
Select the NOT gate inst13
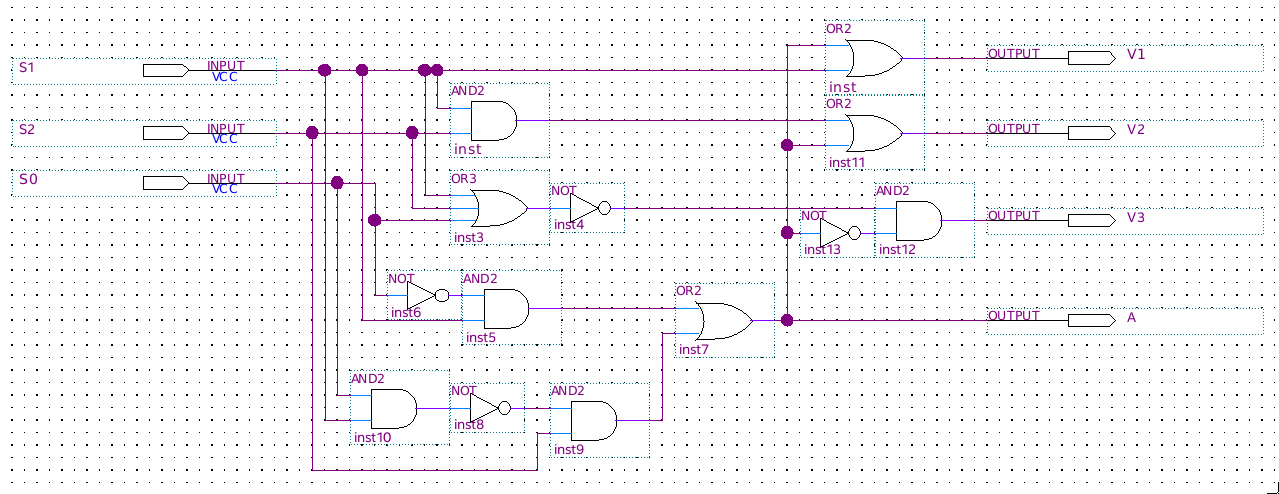point(838,233)
